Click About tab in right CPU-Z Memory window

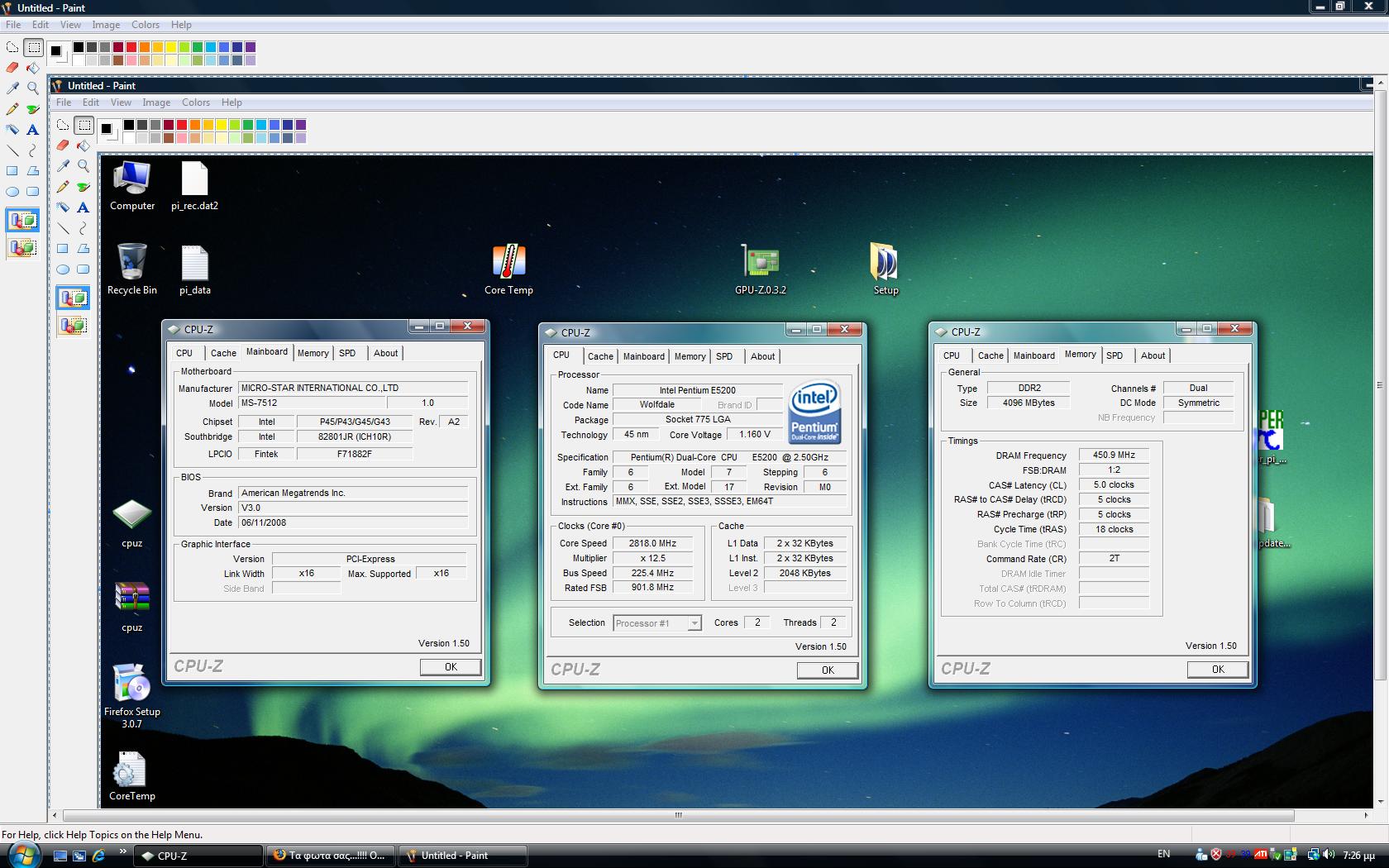(1153, 355)
